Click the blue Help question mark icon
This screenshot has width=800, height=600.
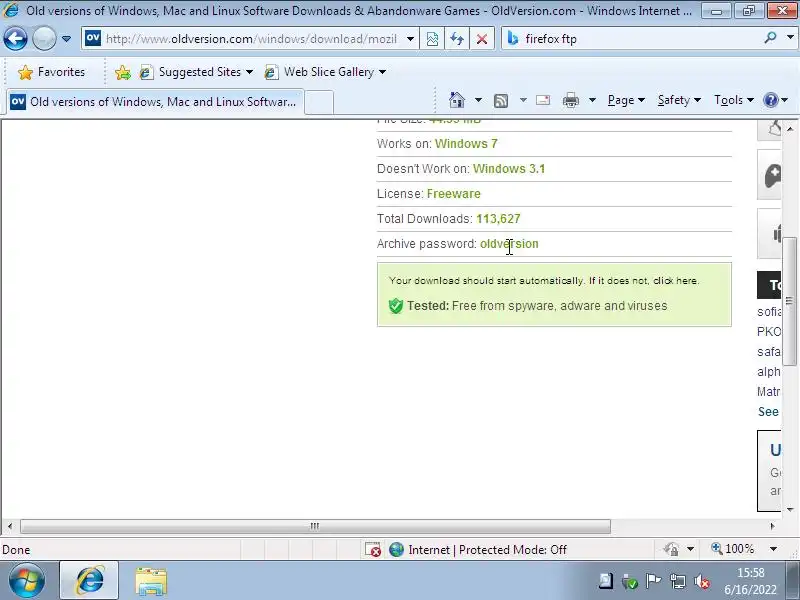click(x=771, y=100)
